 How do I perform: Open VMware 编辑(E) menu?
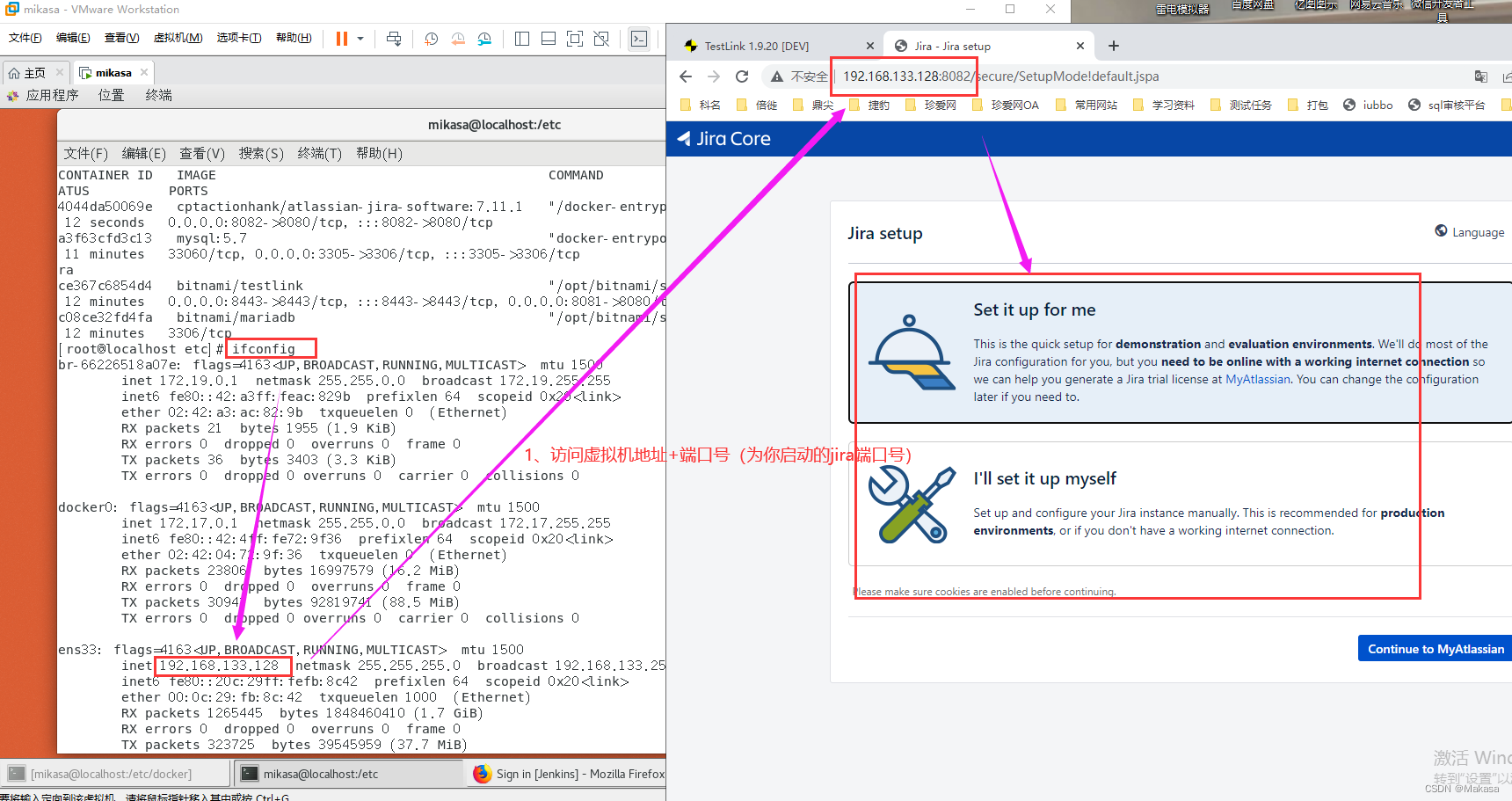click(73, 38)
